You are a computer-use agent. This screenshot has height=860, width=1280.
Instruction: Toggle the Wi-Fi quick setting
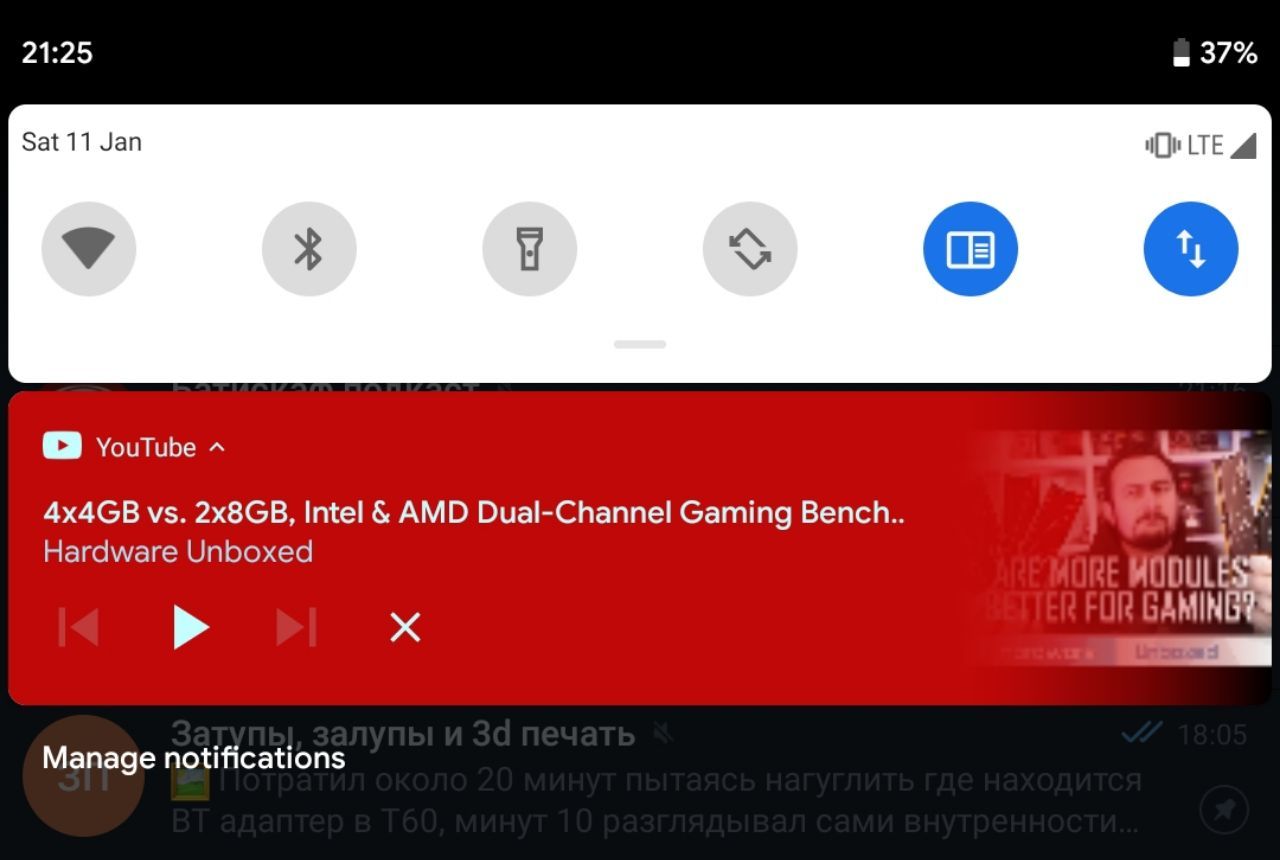[x=89, y=249]
